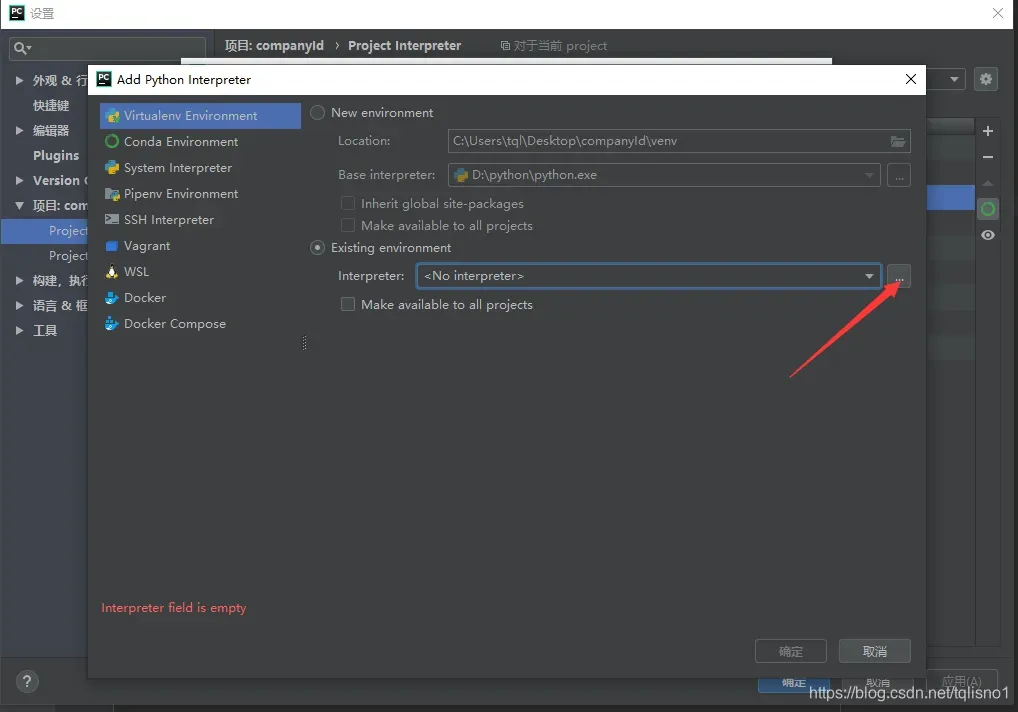
Task: Collapse 项目 settings category
Action: pos(19,206)
